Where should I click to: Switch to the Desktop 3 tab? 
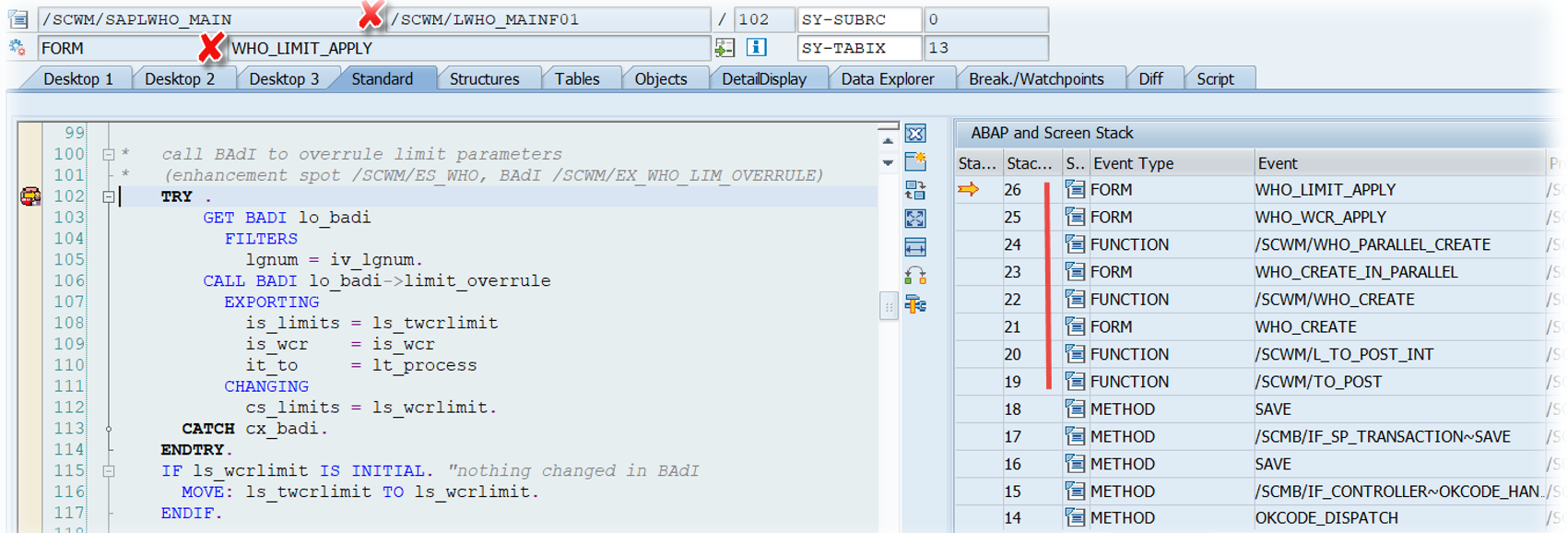pos(284,78)
